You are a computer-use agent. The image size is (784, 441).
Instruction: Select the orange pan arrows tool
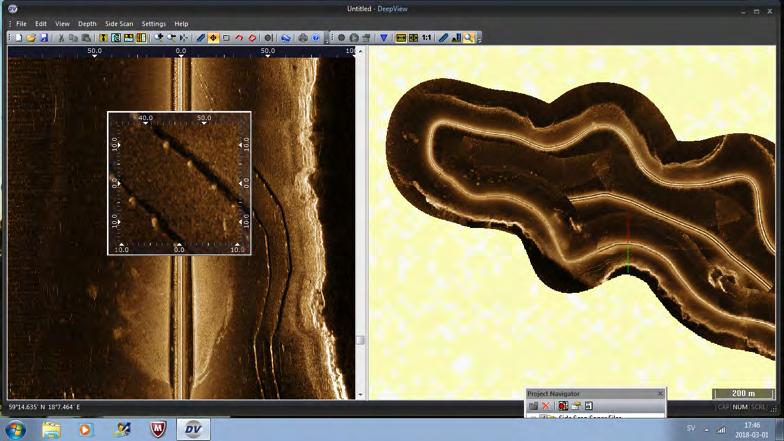click(213, 38)
